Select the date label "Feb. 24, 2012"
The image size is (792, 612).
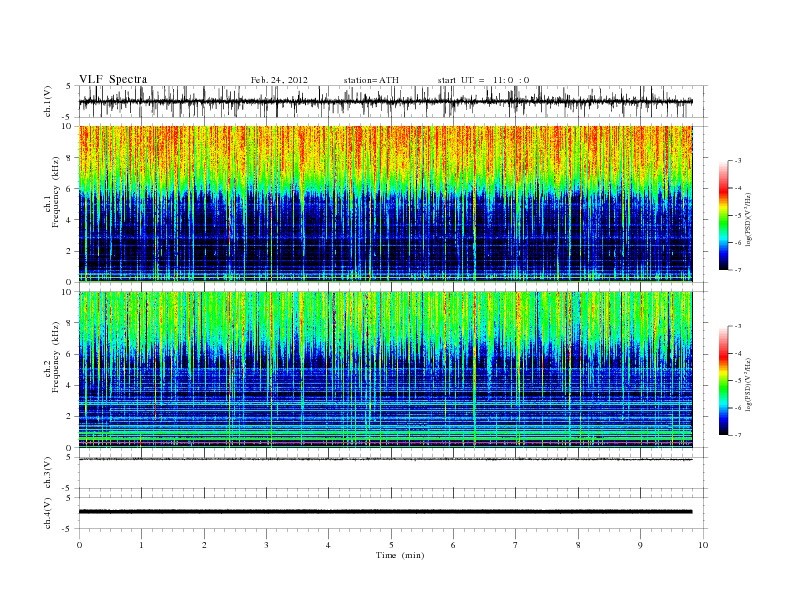(x=279, y=80)
